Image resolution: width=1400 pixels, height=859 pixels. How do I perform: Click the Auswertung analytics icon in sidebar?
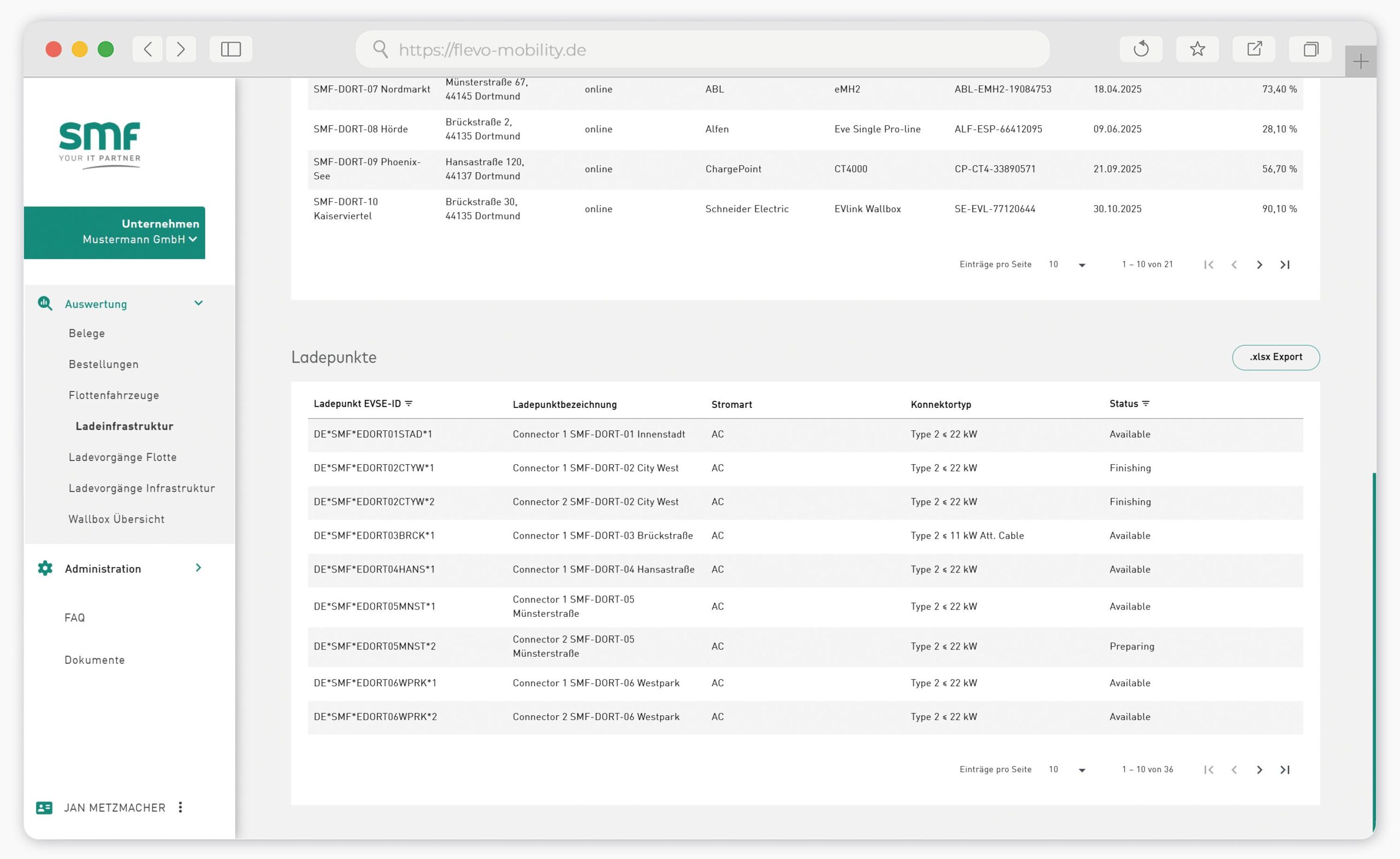click(x=44, y=303)
